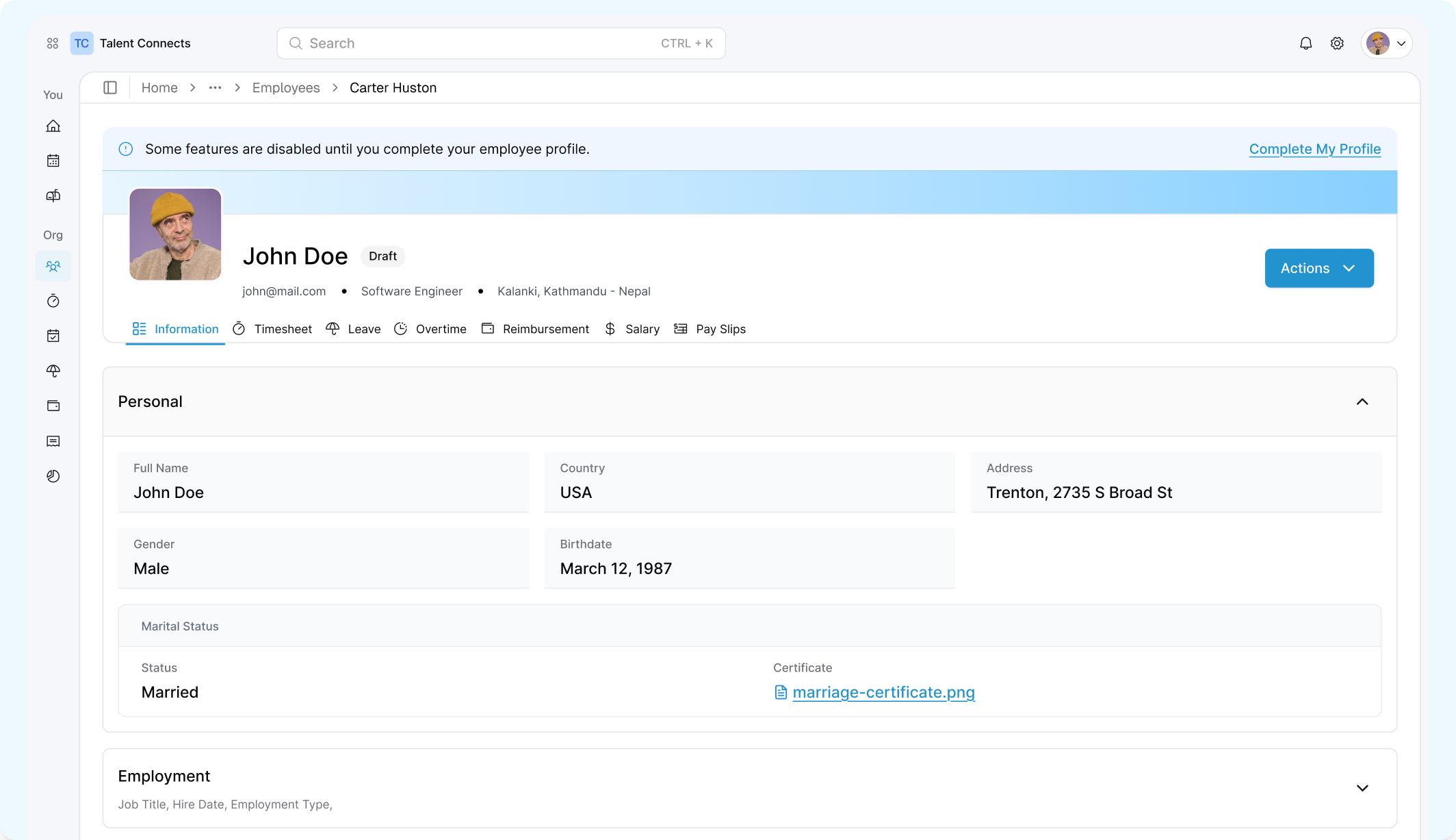Image resolution: width=1456 pixels, height=840 pixels.
Task: Open the app grid launcher icon
Action: click(53, 43)
